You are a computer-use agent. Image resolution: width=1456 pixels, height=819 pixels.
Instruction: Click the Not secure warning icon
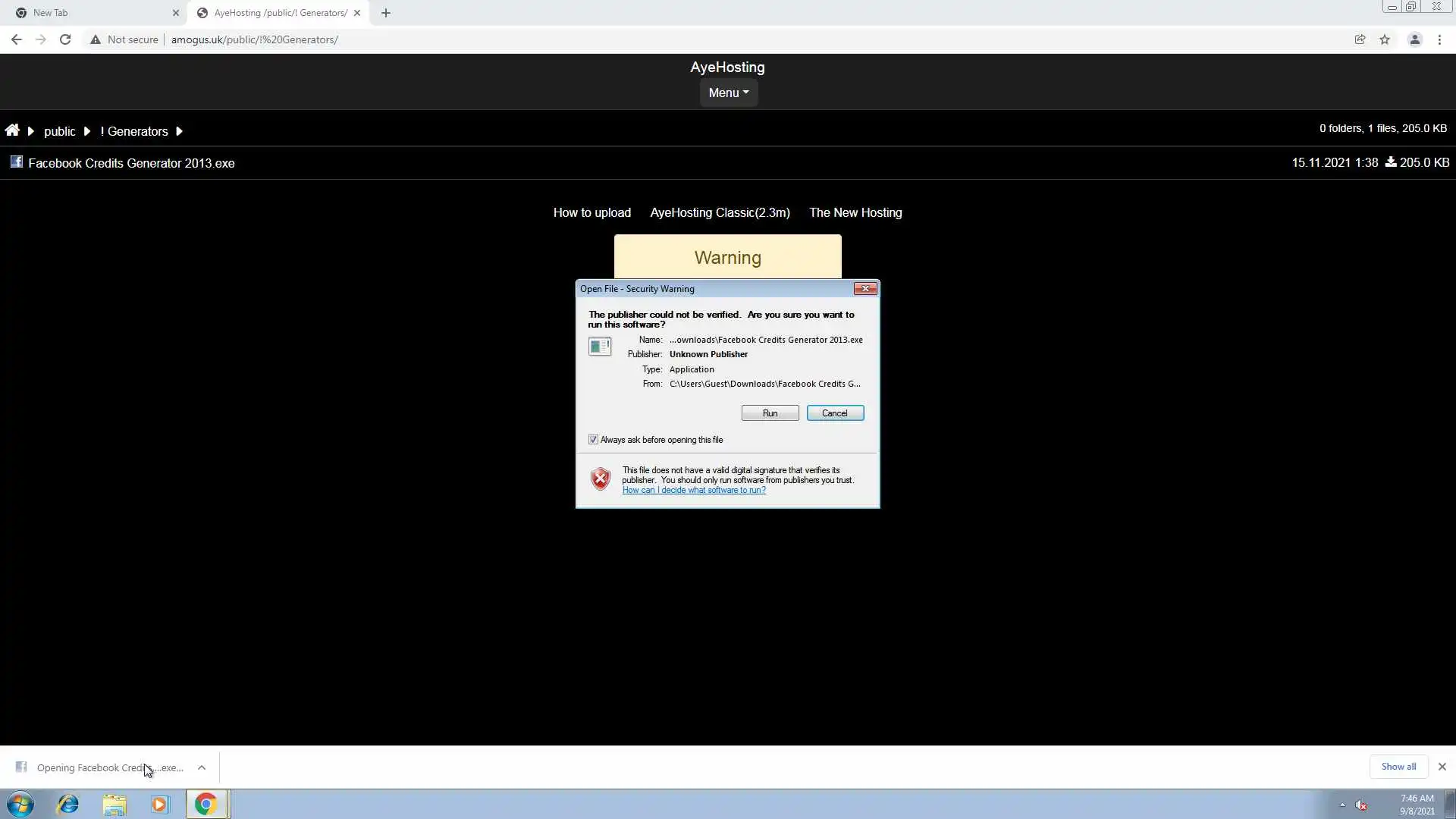(x=96, y=39)
